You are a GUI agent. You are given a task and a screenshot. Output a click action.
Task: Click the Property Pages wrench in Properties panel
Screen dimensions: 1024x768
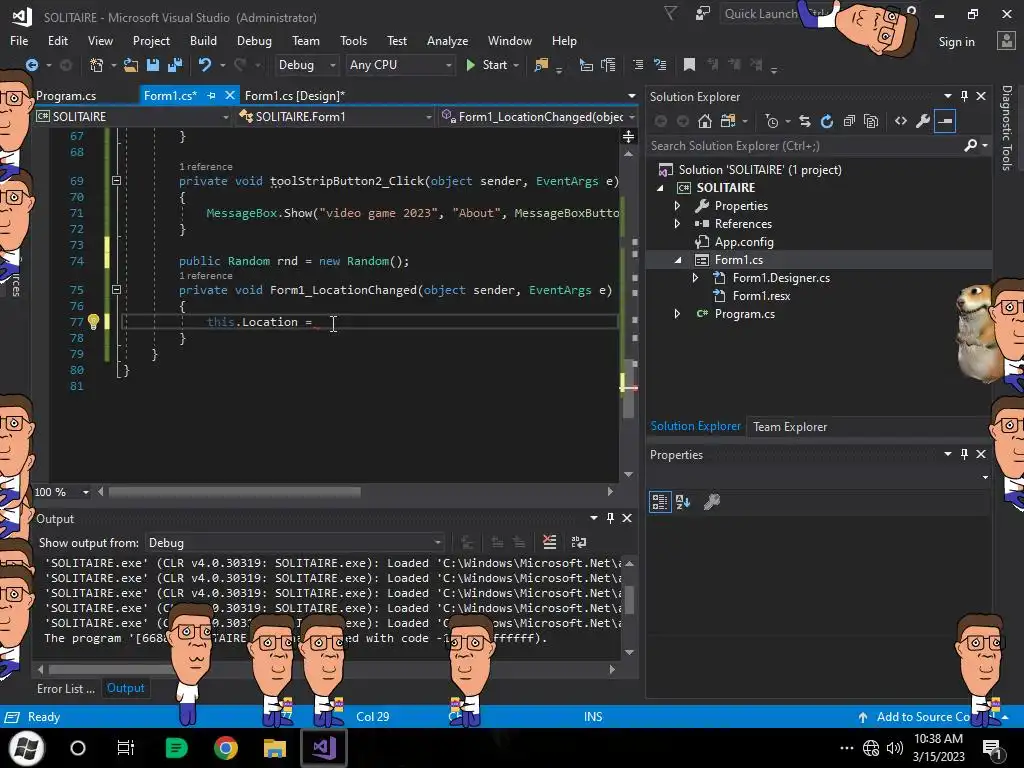(711, 502)
